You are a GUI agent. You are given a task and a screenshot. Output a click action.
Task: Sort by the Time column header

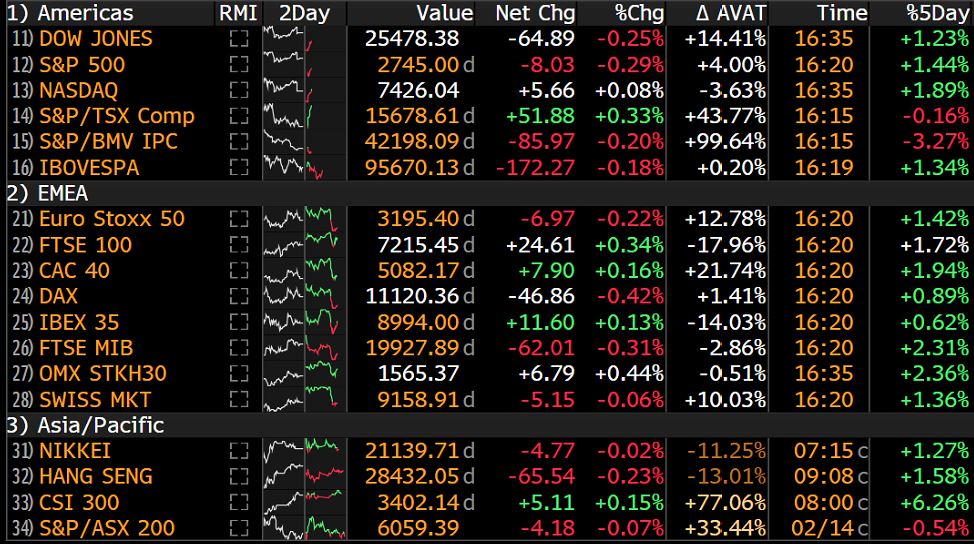coord(842,13)
